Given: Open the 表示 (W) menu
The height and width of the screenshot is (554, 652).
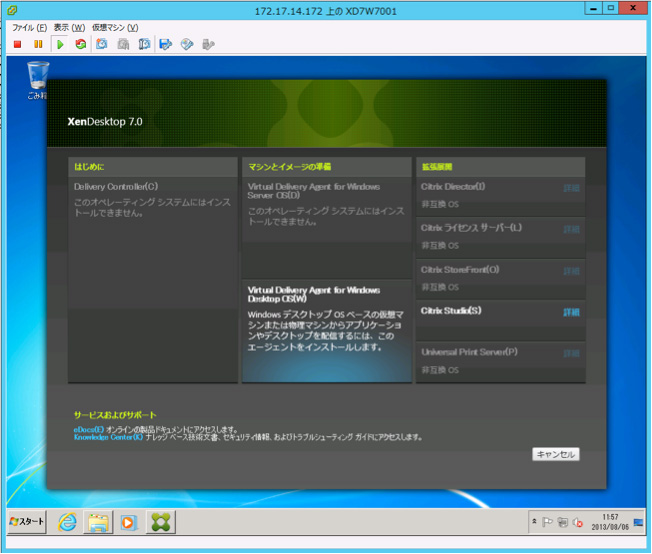Looking at the screenshot, I should [x=69, y=28].
